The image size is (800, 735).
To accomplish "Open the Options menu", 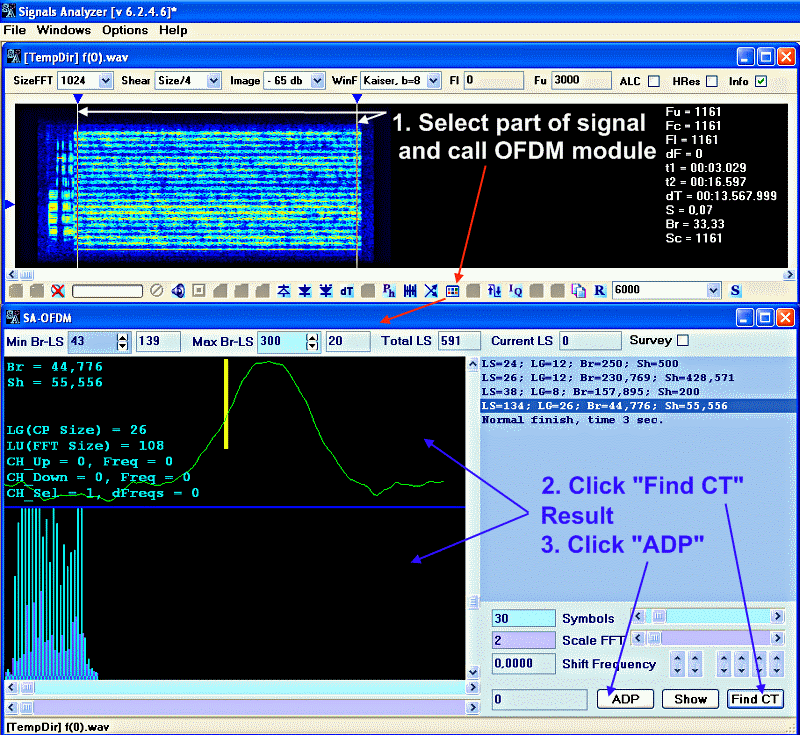I will click(x=124, y=30).
